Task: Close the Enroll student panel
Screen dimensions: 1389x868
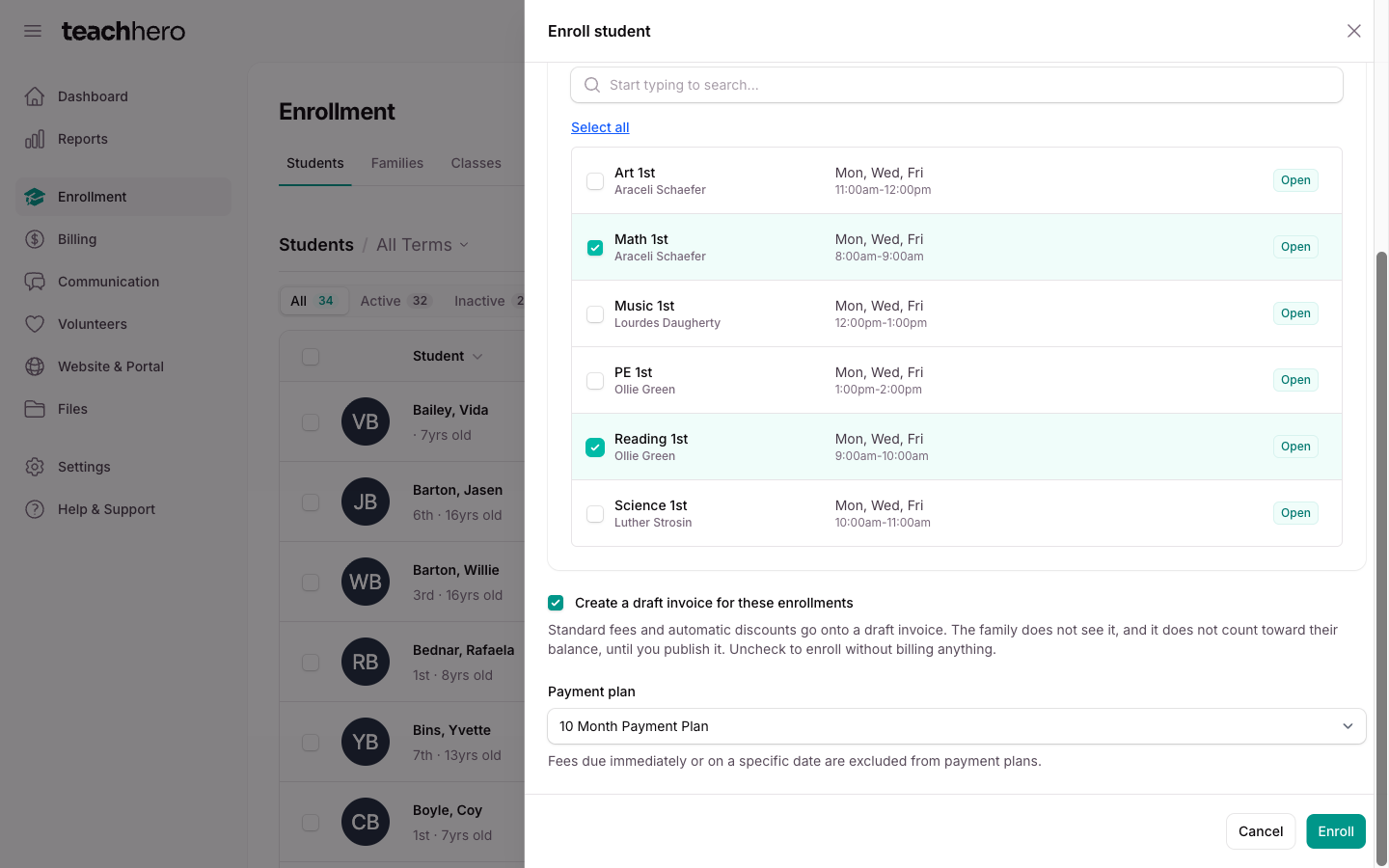Action: (1354, 31)
